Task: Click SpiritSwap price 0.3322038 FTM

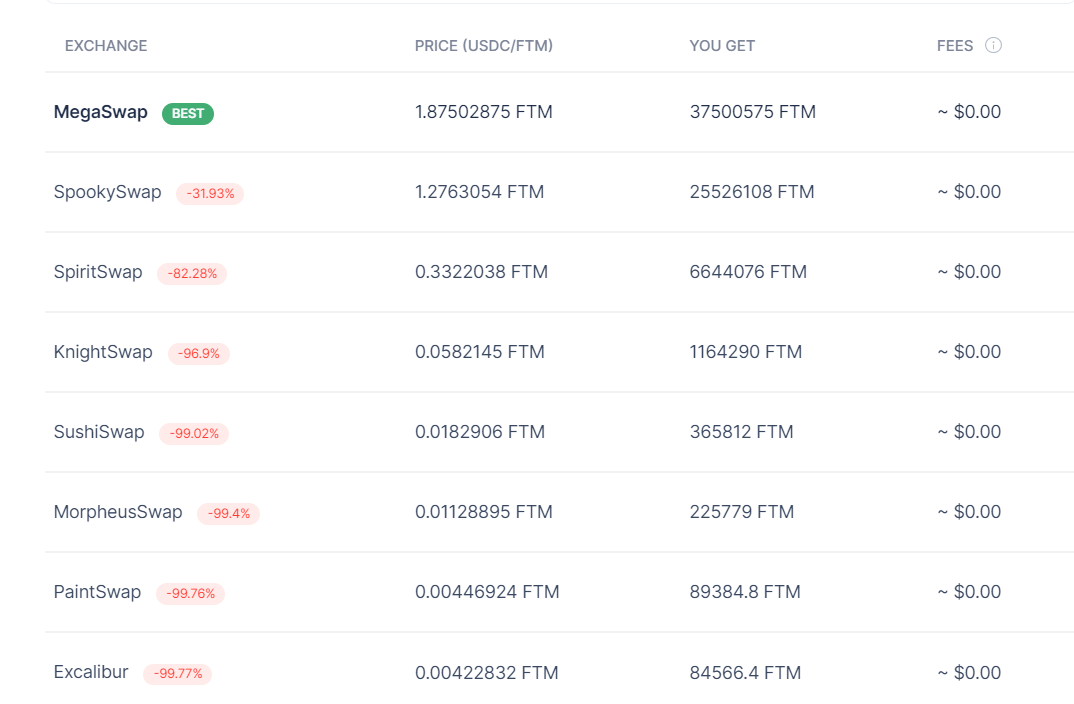Action: coord(482,272)
